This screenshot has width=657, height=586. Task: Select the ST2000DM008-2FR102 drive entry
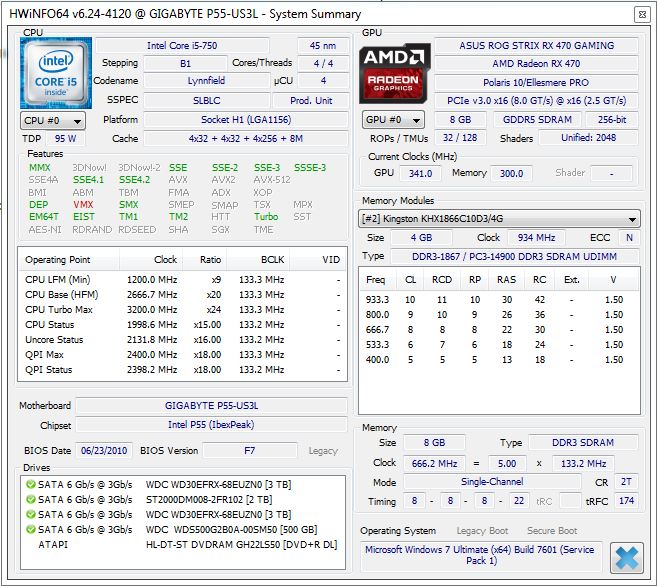click(x=183, y=499)
